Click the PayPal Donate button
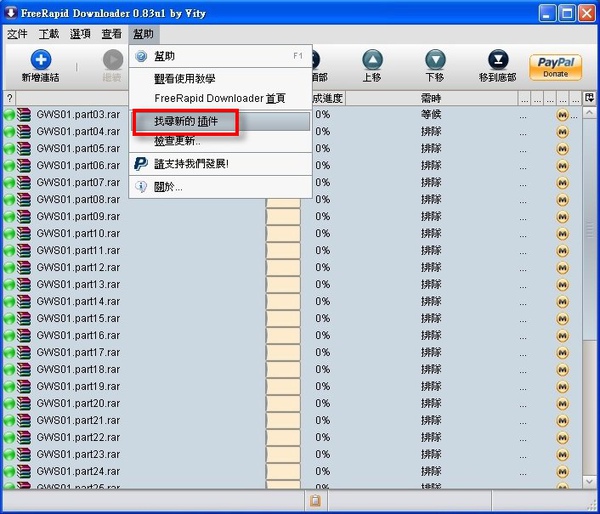This screenshot has width=600, height=514. click(556, 68)
